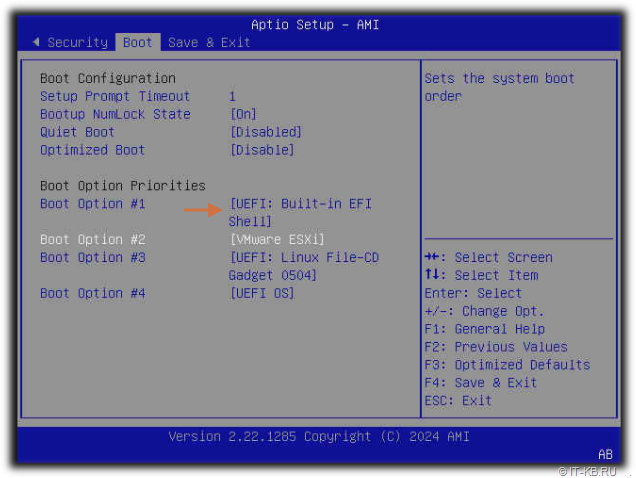Open the Save & Exit tab

pos(209,42)
